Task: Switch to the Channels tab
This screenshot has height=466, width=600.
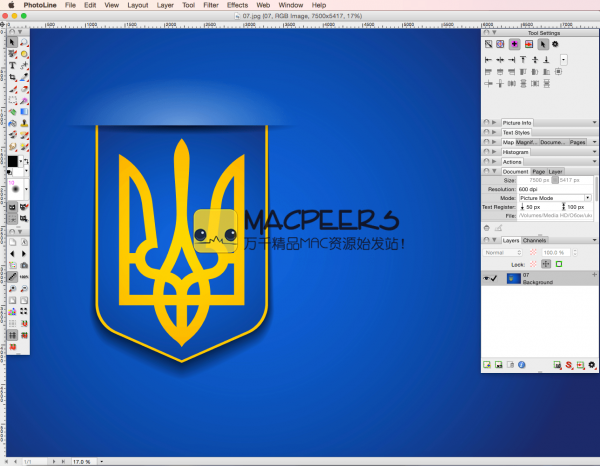Action: (x=535, y=241)
